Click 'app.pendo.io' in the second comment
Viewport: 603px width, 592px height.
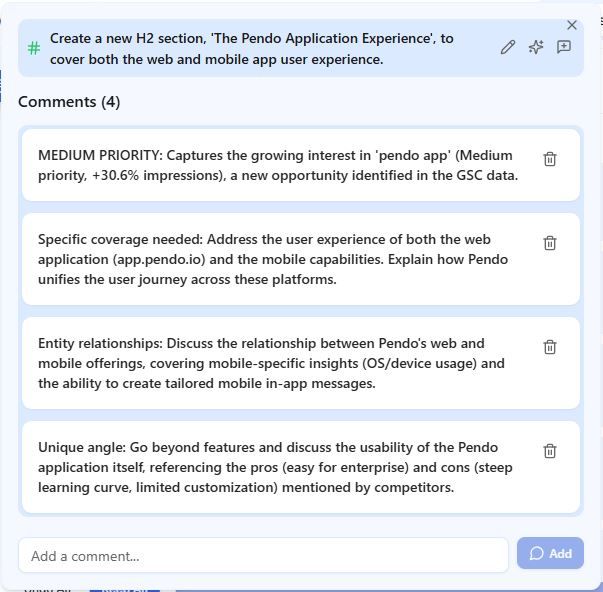pos(160,260)
